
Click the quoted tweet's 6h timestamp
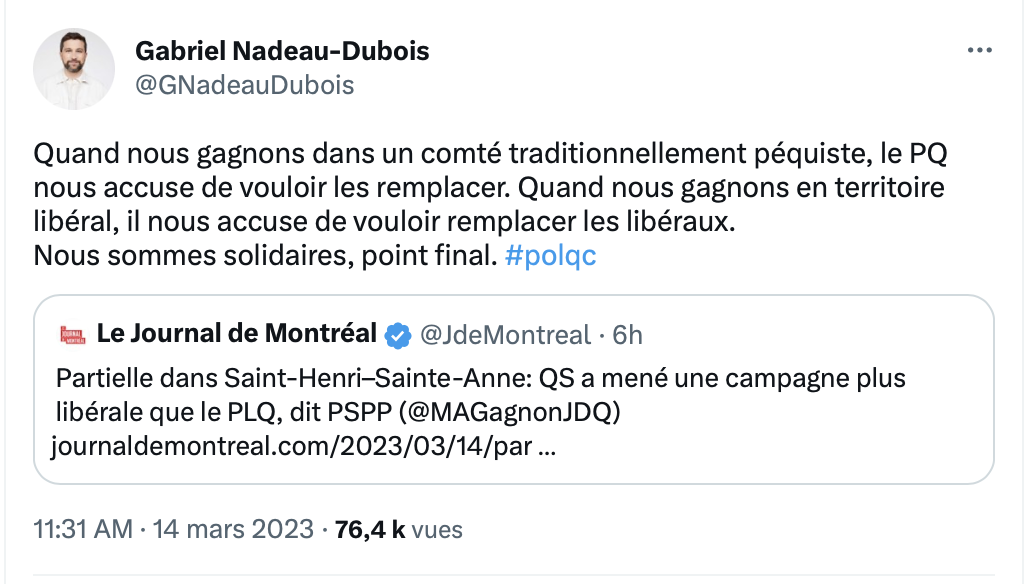pos(627,335)
